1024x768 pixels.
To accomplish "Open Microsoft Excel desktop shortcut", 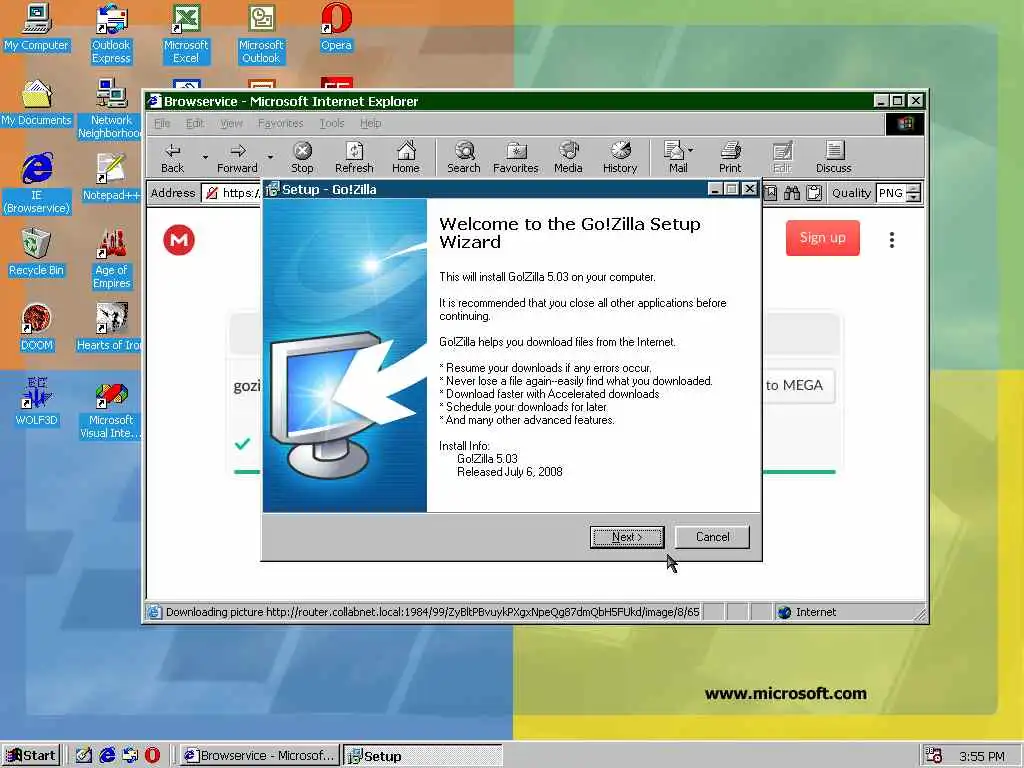I will point(186,34).
